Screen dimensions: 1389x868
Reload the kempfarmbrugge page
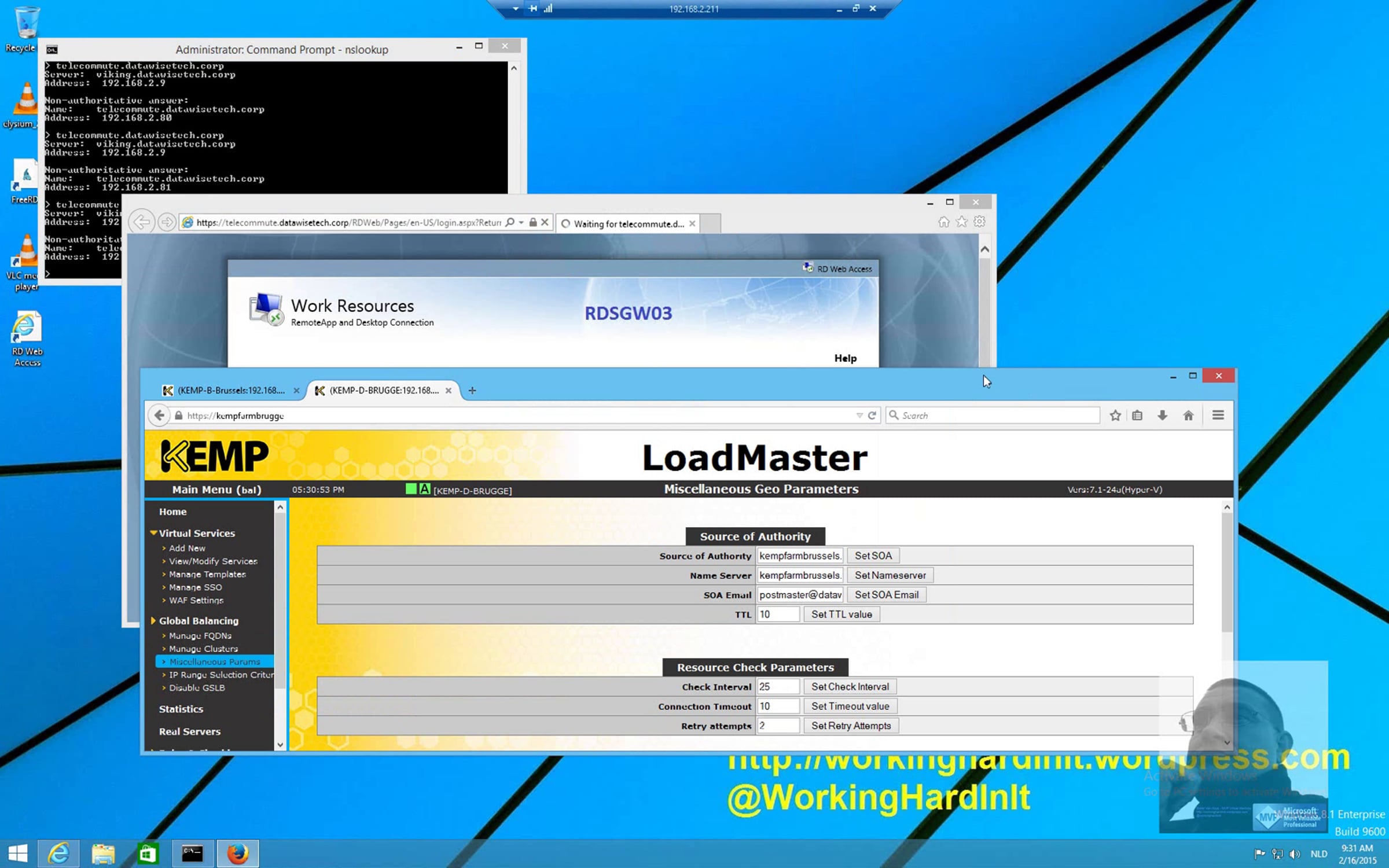coord(872,415)
